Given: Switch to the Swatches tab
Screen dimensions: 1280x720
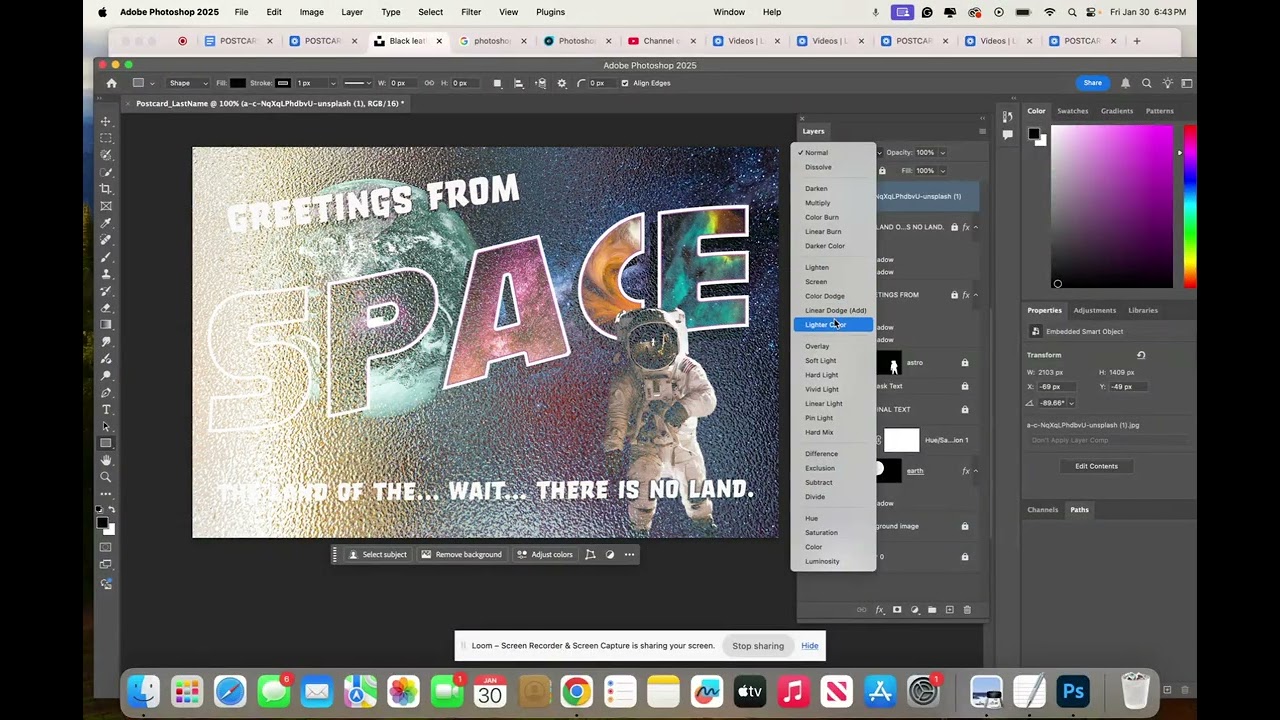Looking at the screenshot, I should [1072, 111].
